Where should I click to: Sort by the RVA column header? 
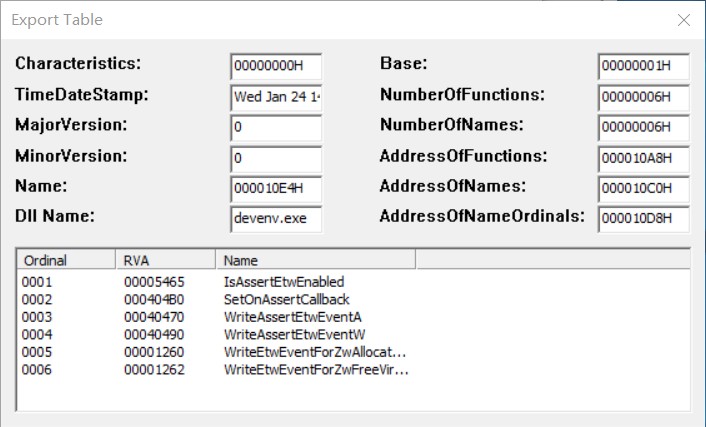(x=166, y=260)
